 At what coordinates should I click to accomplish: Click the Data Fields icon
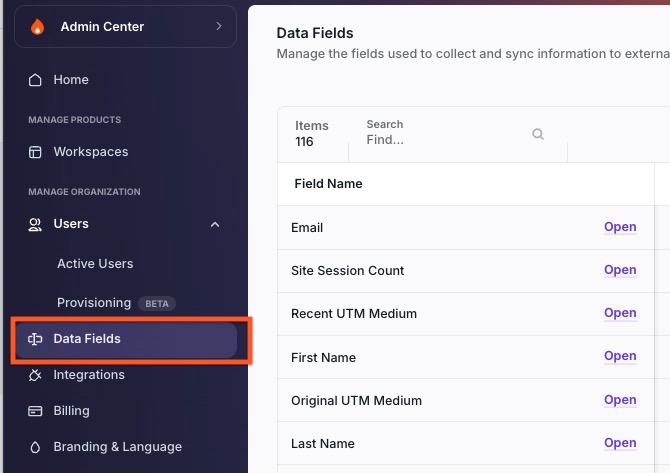click(x=35, y=339)
